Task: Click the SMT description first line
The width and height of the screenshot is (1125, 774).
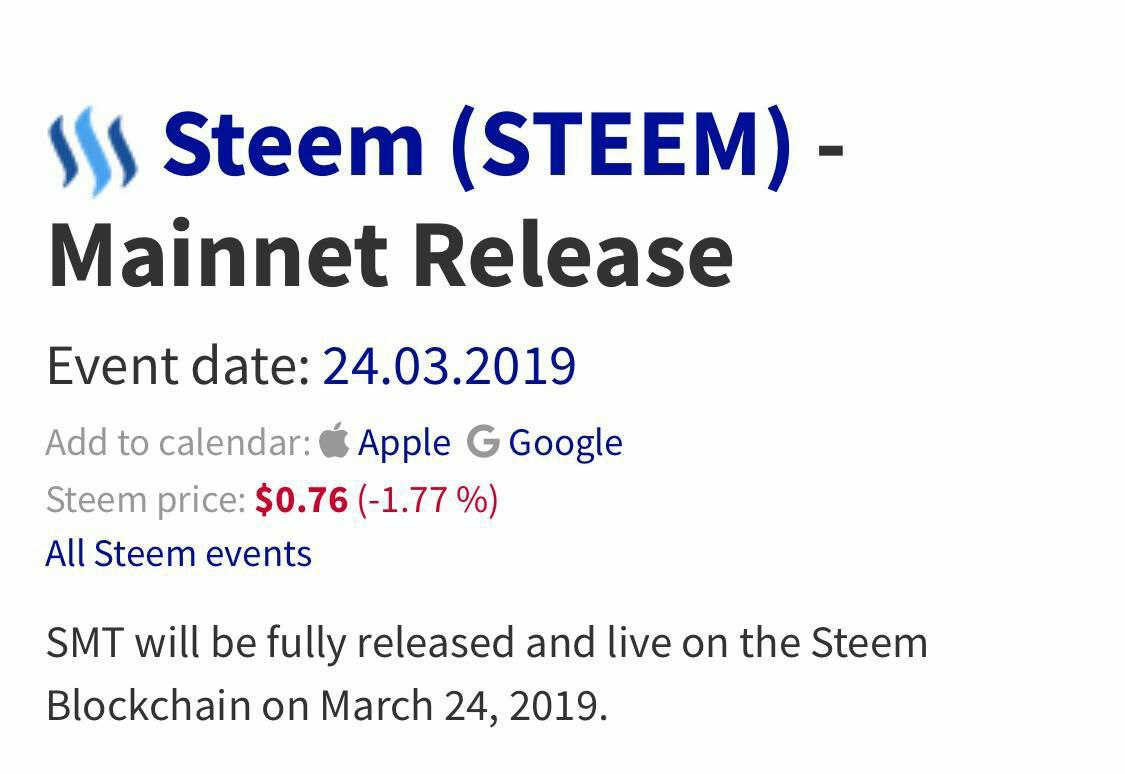Action: 487,643
